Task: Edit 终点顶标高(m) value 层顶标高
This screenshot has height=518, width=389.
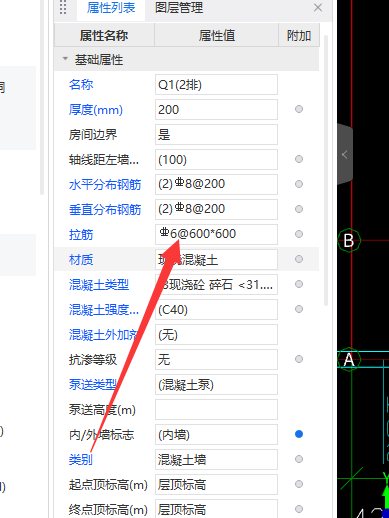Action: click(x=216, y=509)
